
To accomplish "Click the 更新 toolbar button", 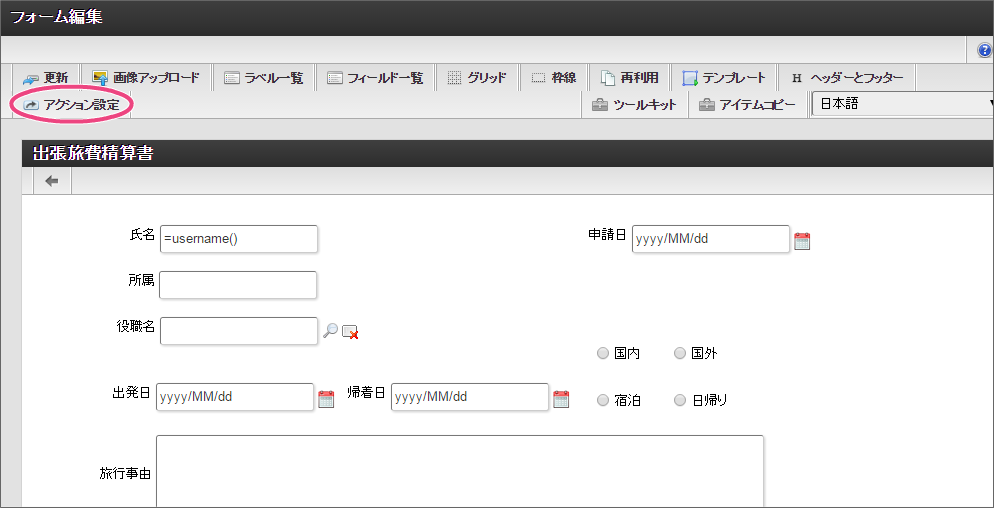I will pos(46,78).
